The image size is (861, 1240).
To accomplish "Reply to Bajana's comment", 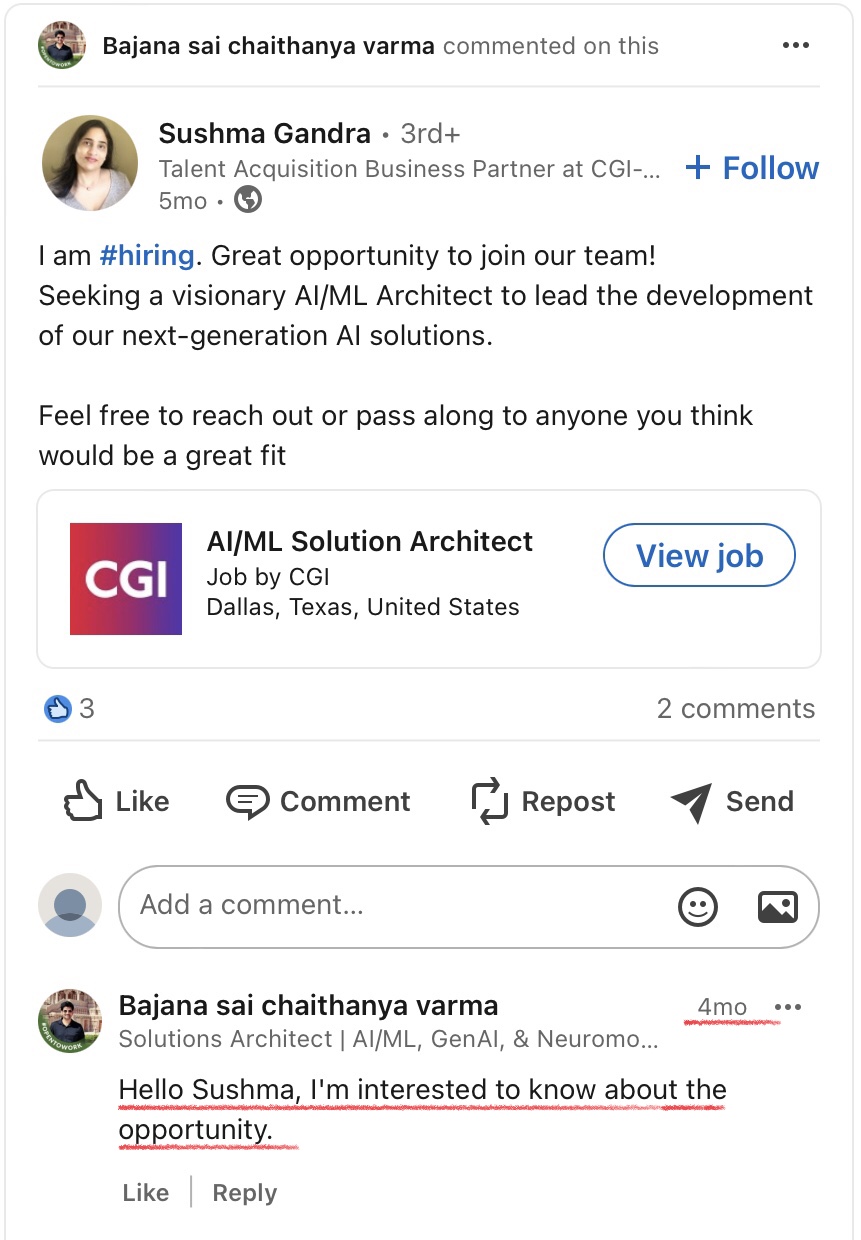I will point(245,1193).
